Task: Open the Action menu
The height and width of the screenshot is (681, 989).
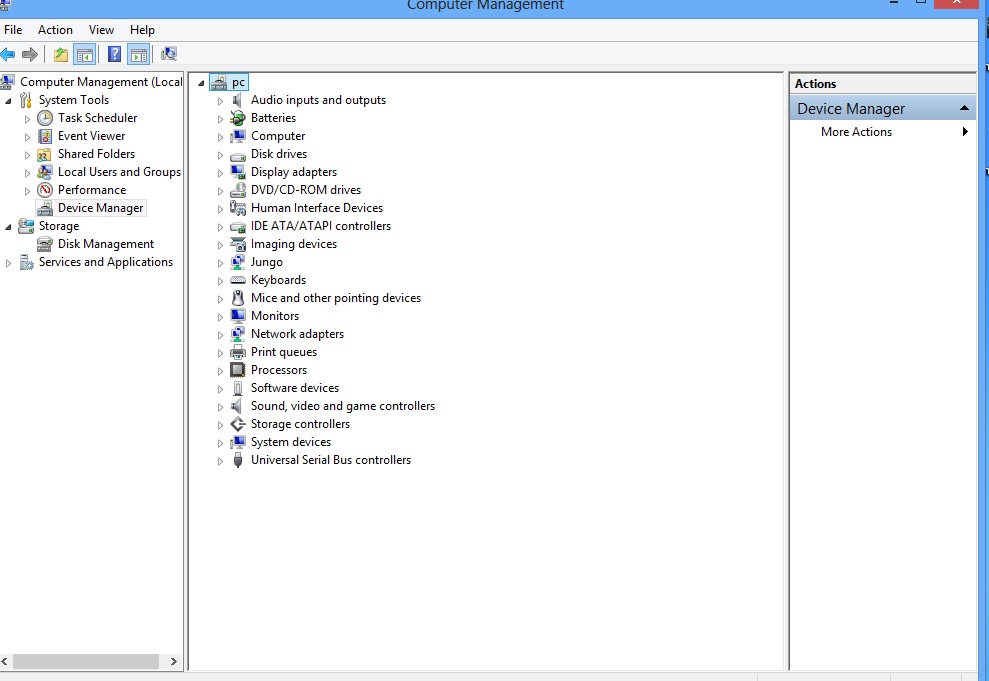Action: click(x=56, y=30)
